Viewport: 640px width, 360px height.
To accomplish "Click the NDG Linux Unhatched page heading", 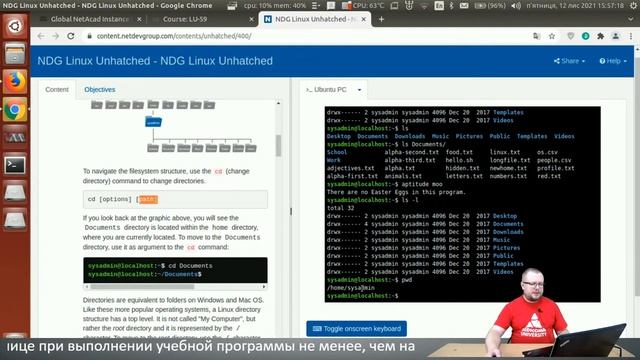I will click(155, 61).
